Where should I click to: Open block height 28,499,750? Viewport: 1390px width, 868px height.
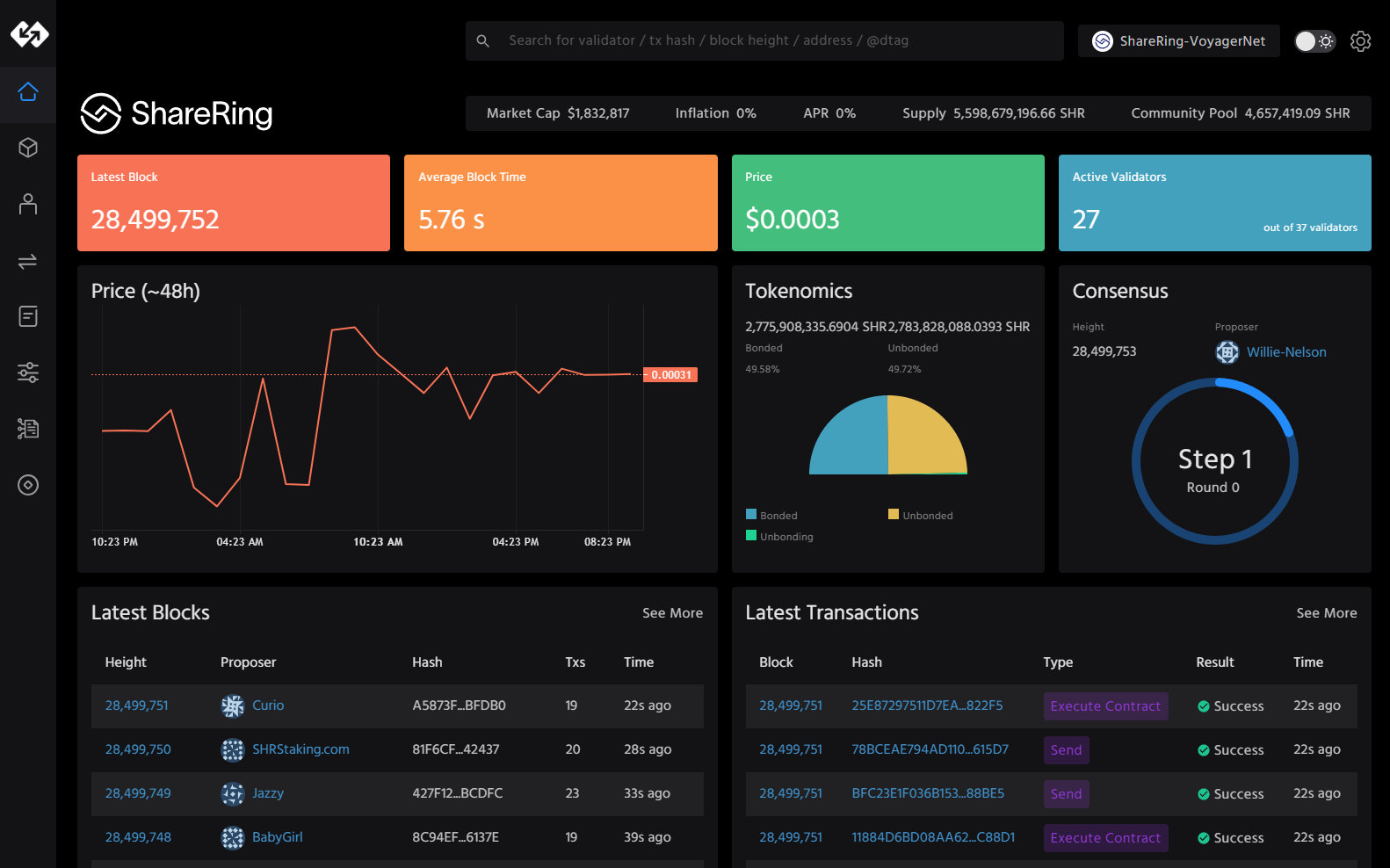[138, 749]
